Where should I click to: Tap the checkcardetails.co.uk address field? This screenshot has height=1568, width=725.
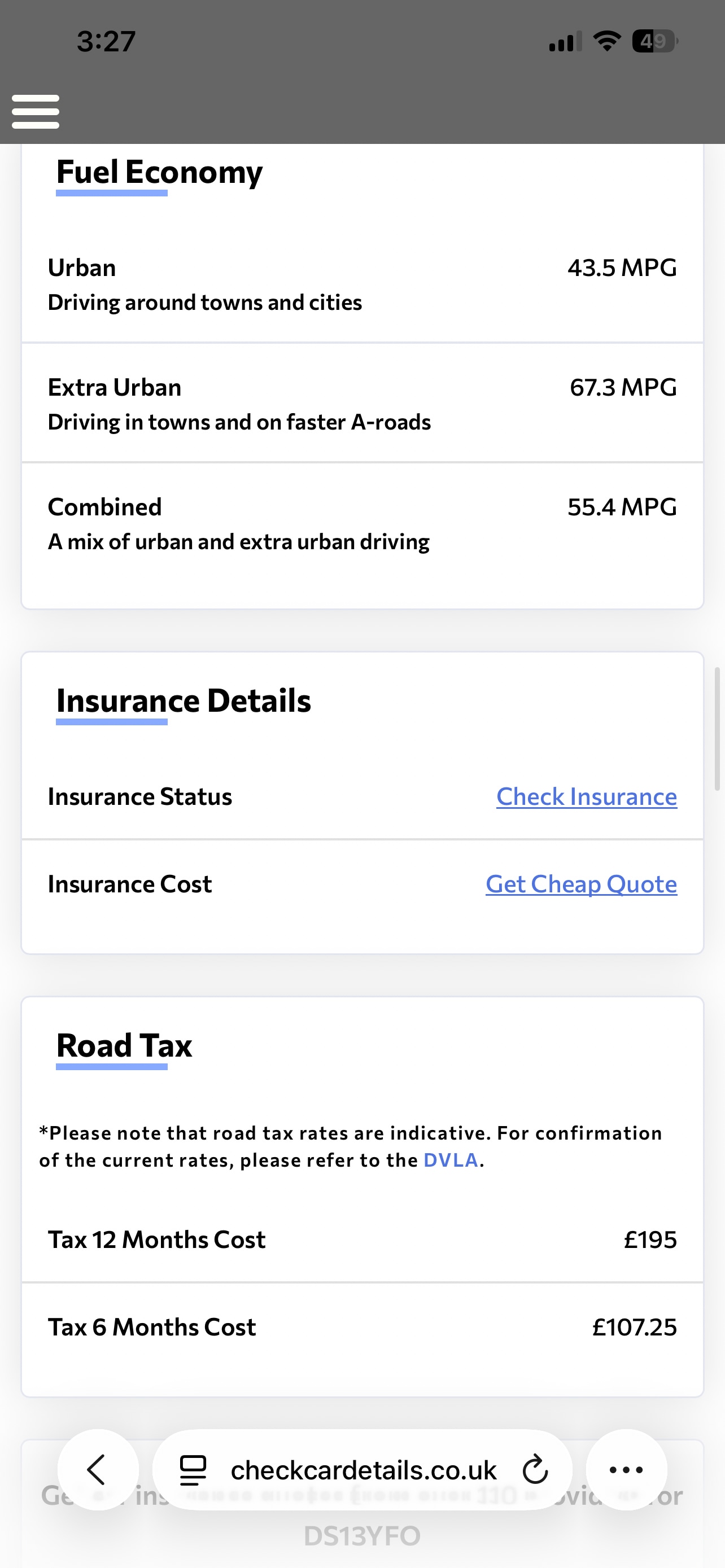pyautogui.click(x=364, y=1470)
